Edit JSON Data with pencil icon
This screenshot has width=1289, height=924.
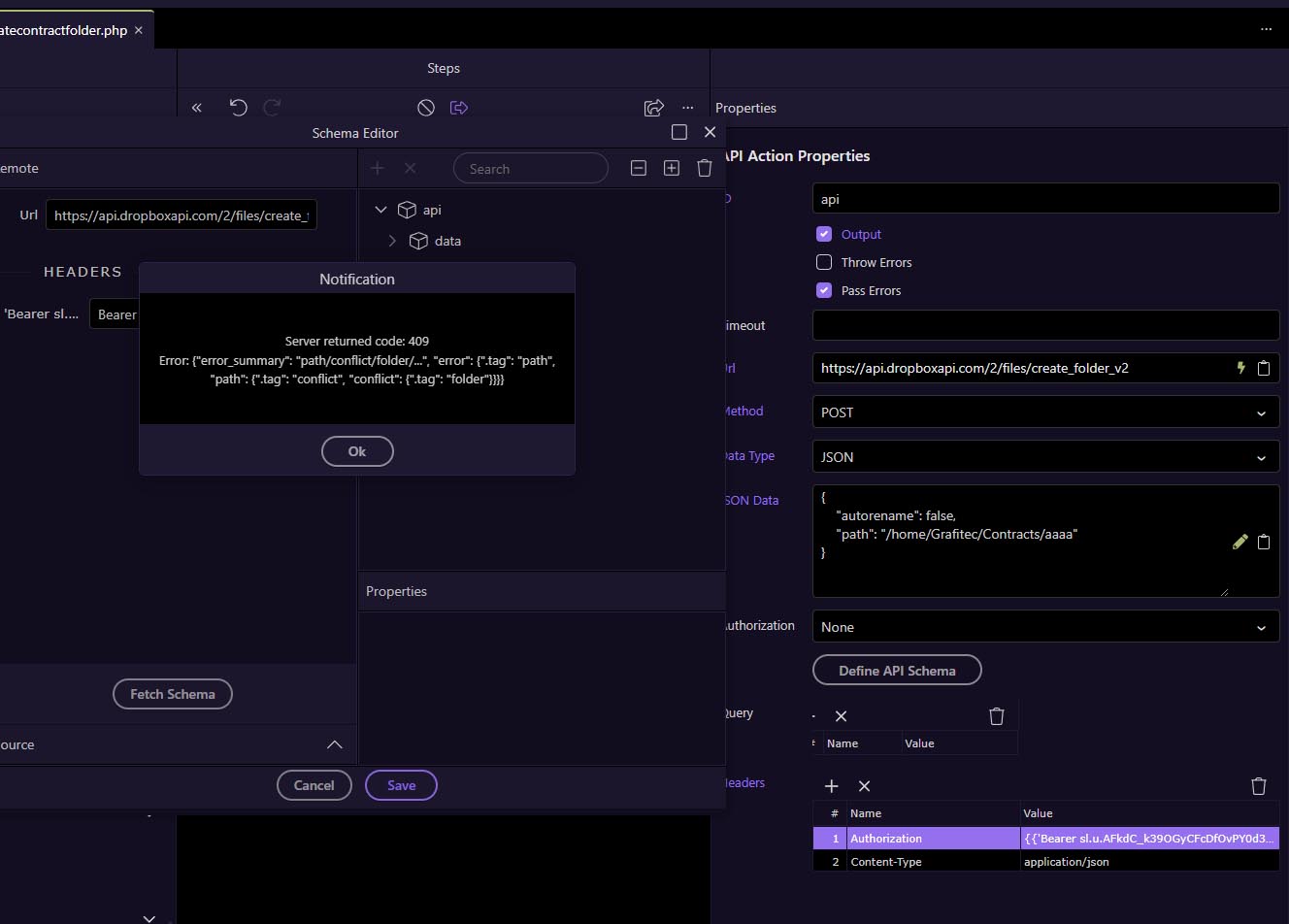coord(1240,542)
